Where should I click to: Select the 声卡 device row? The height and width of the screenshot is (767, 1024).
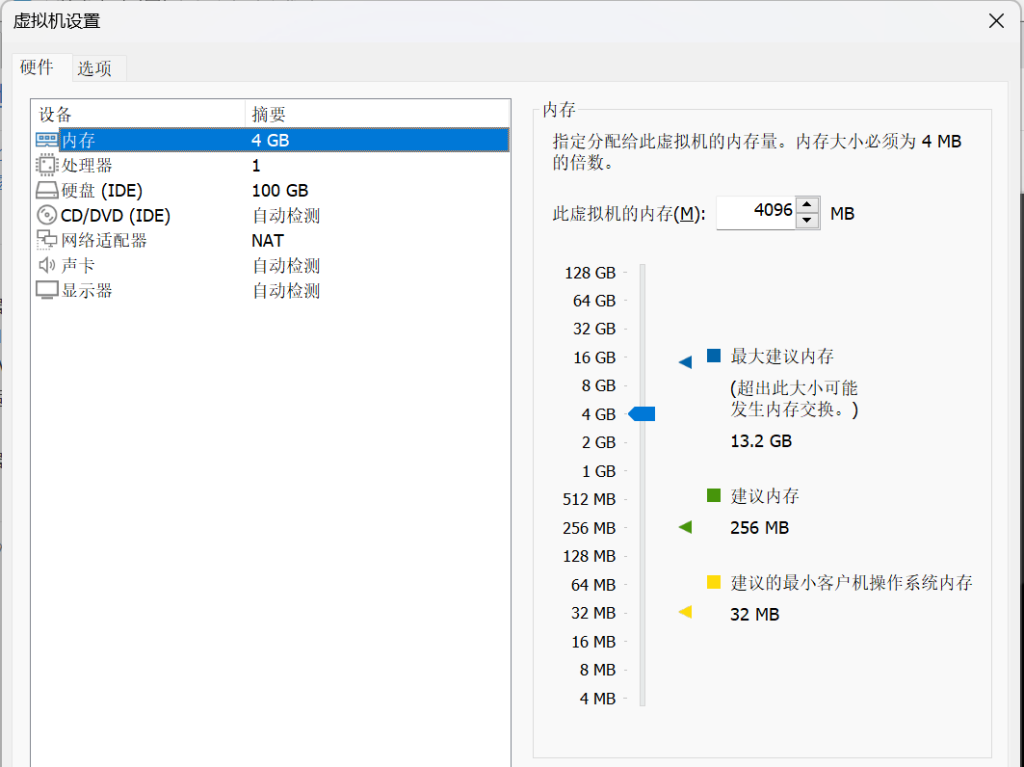pos(272,265)
